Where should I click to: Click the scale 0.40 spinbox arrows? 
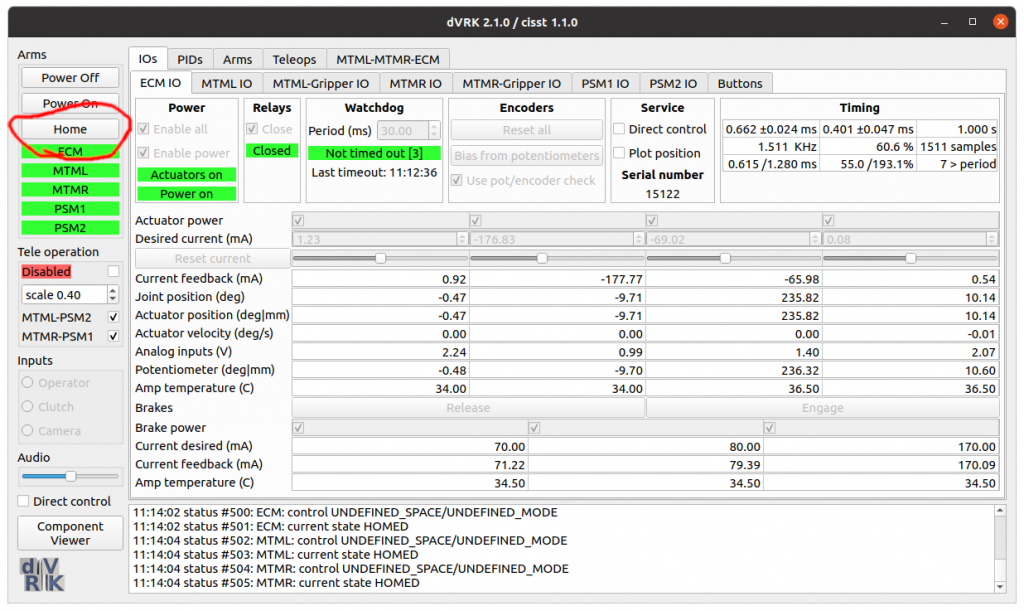click(x=113, y=294)
